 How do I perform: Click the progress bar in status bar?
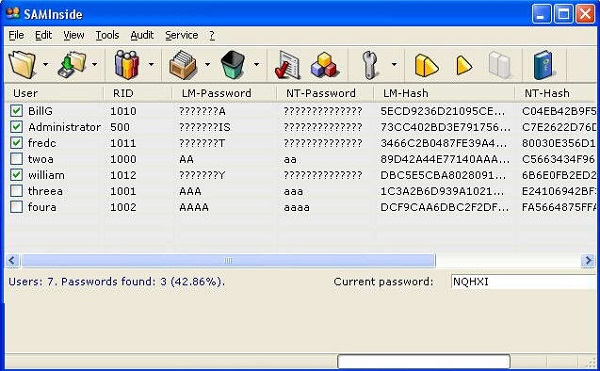tap(424, 361)
